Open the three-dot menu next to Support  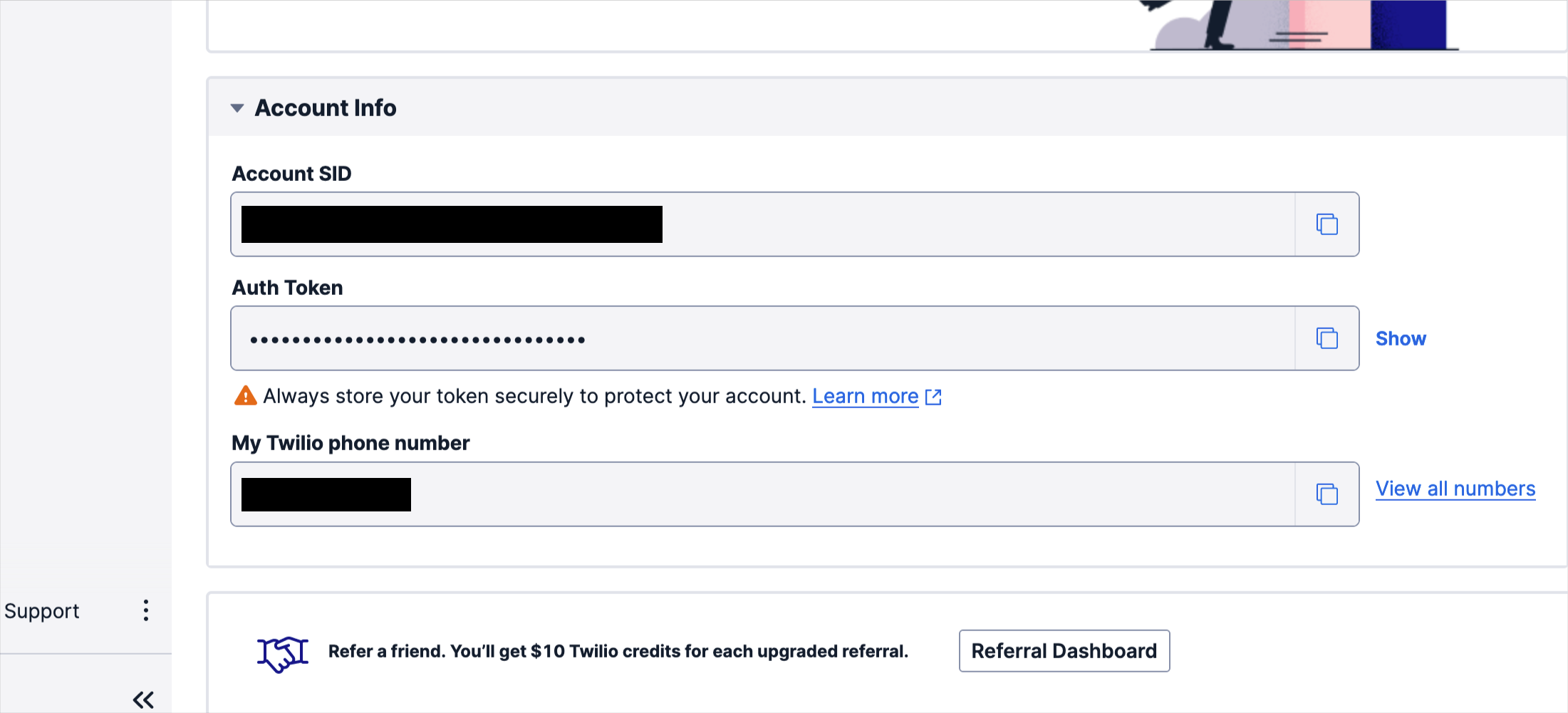pyautogui.click(x=146, y=610)
